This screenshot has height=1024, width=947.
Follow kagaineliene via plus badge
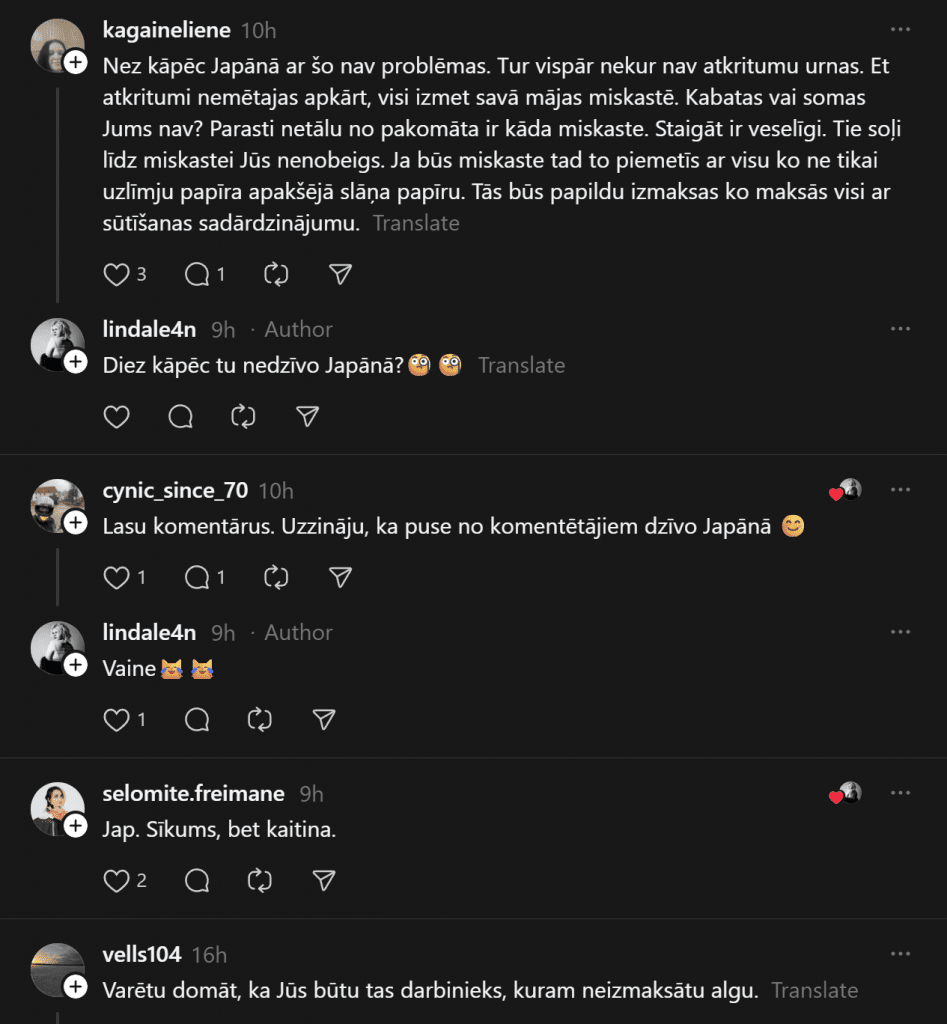76,63
